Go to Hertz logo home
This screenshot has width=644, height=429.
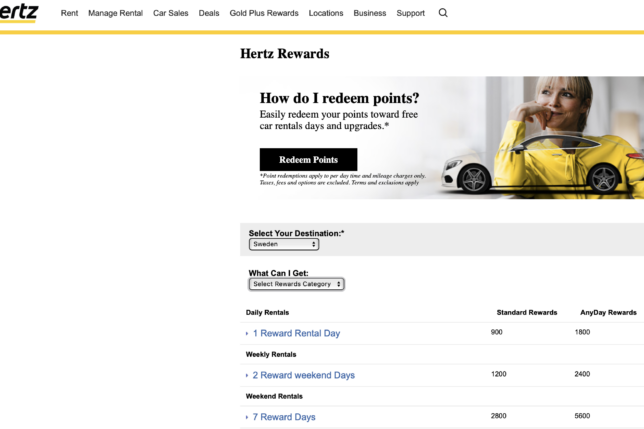pyautogui.click(x=18, y=12)
